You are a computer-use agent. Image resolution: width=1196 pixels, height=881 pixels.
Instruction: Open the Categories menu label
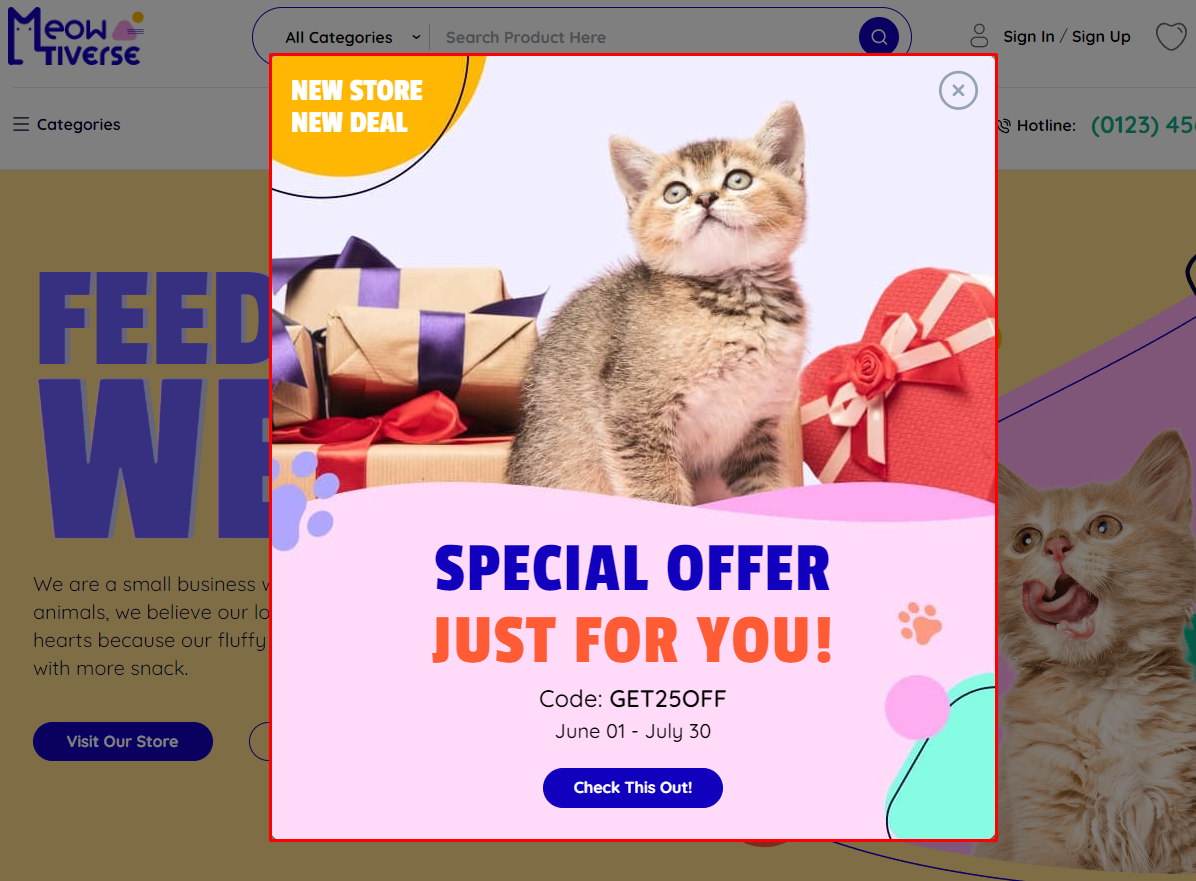coord(79,124)
